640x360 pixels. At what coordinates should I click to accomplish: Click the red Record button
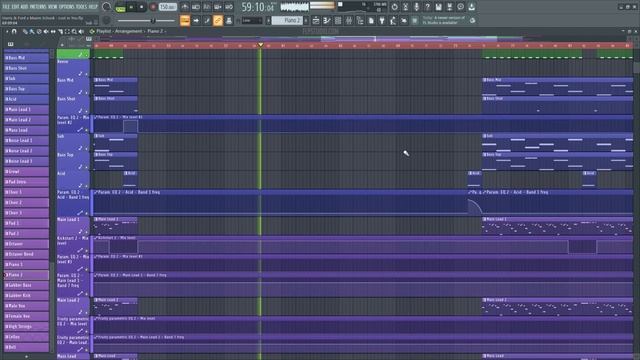pos(153,7)
